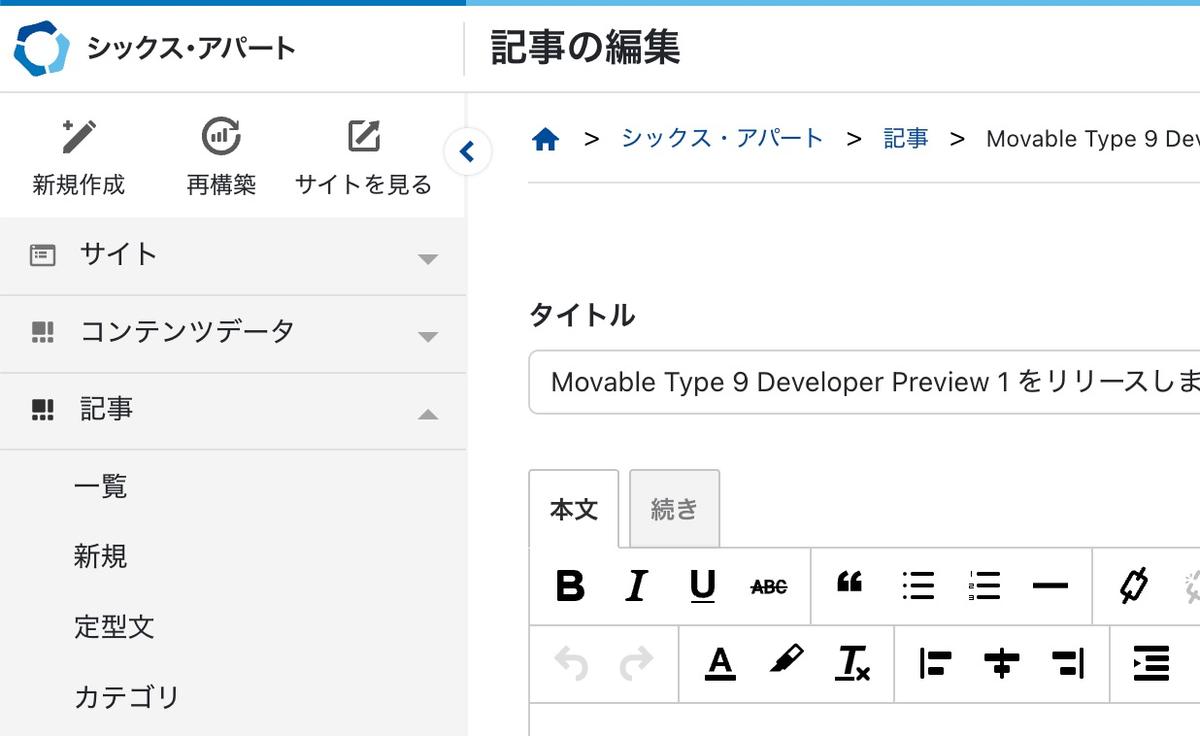
Task: Select the highlighter background color tool
Action: [786, 661]
